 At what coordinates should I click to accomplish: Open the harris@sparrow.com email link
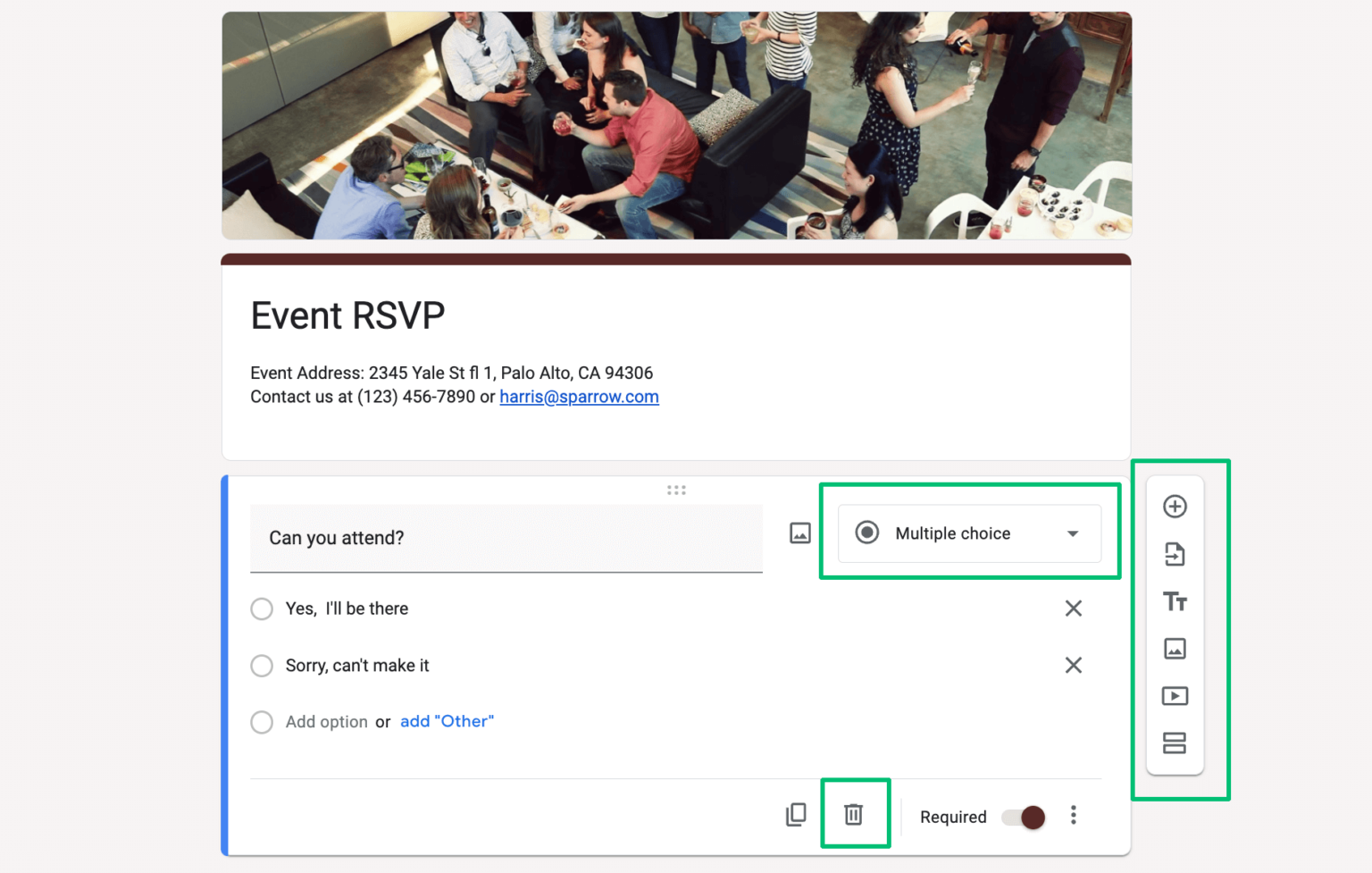[x=579, y=397]
